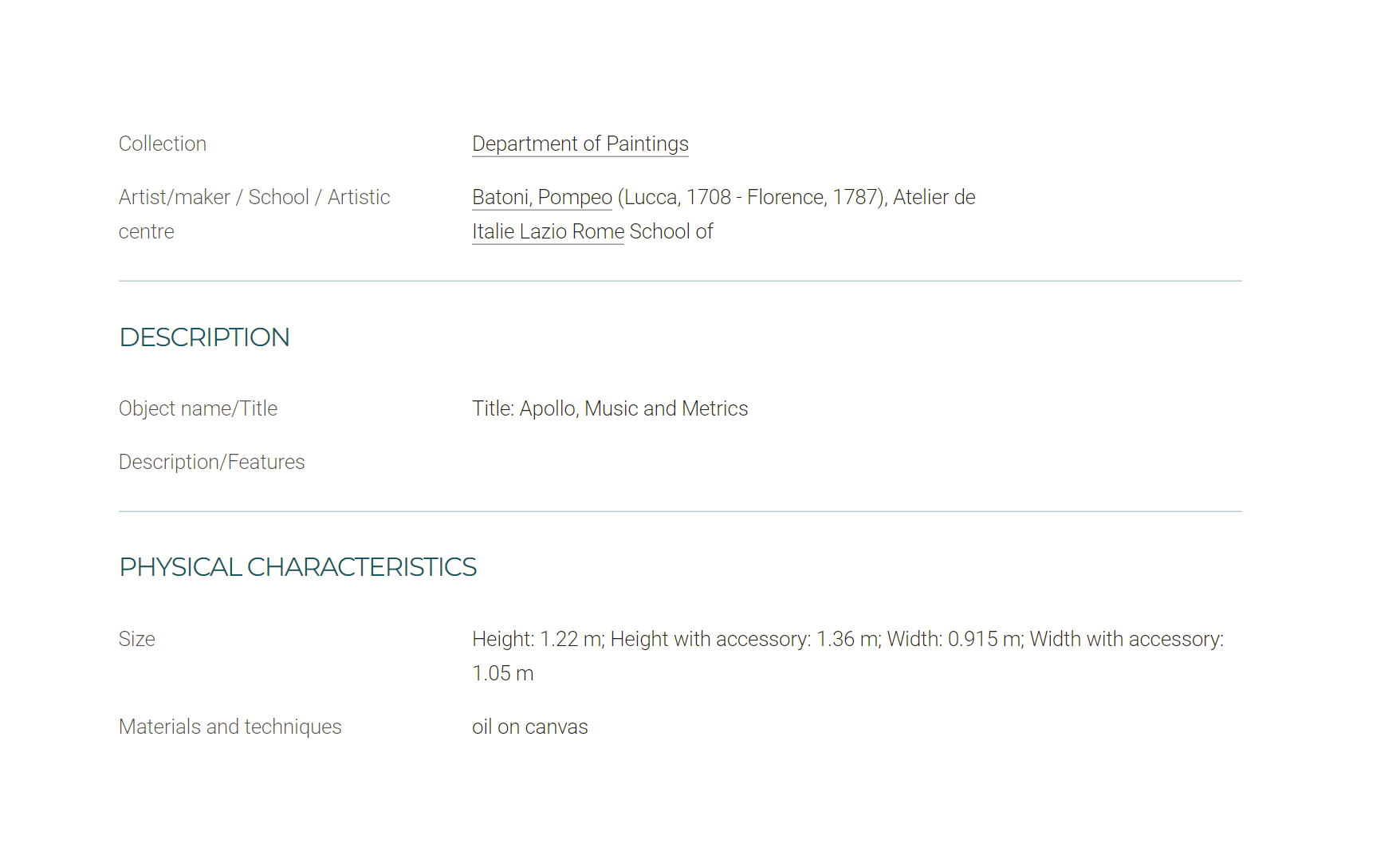This screenshot has width=1400, height=867.
Task: Click the Height 1.22 m dimensions text
Action: 538,639
